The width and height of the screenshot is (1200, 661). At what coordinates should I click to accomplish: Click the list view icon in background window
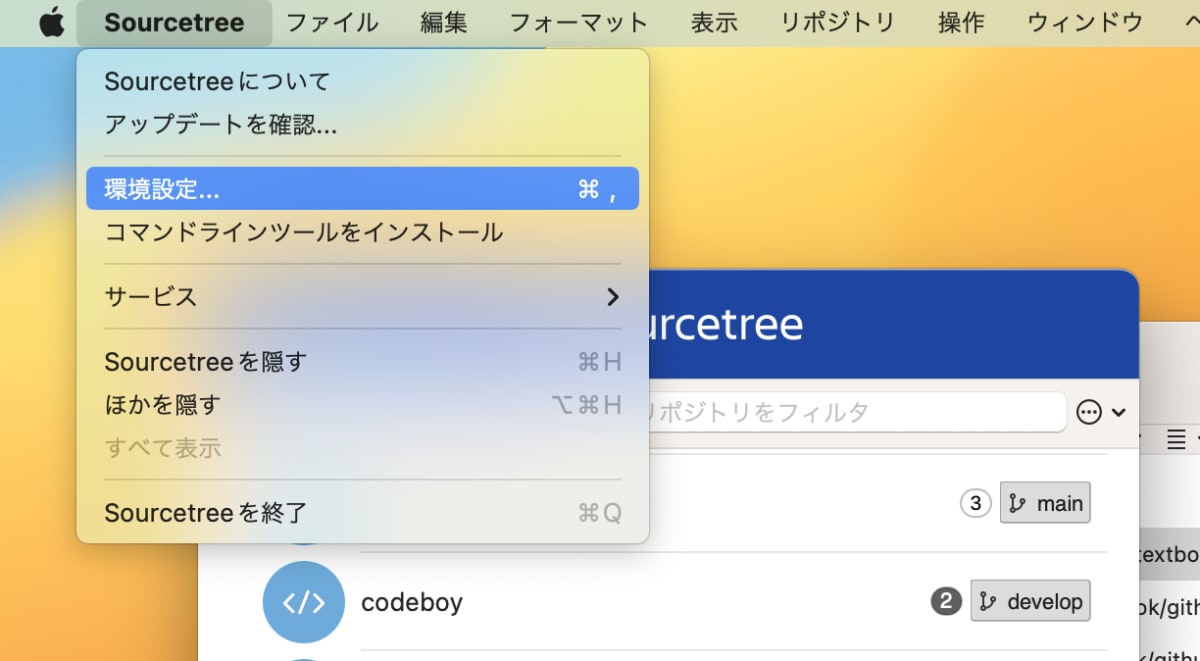1176,439
